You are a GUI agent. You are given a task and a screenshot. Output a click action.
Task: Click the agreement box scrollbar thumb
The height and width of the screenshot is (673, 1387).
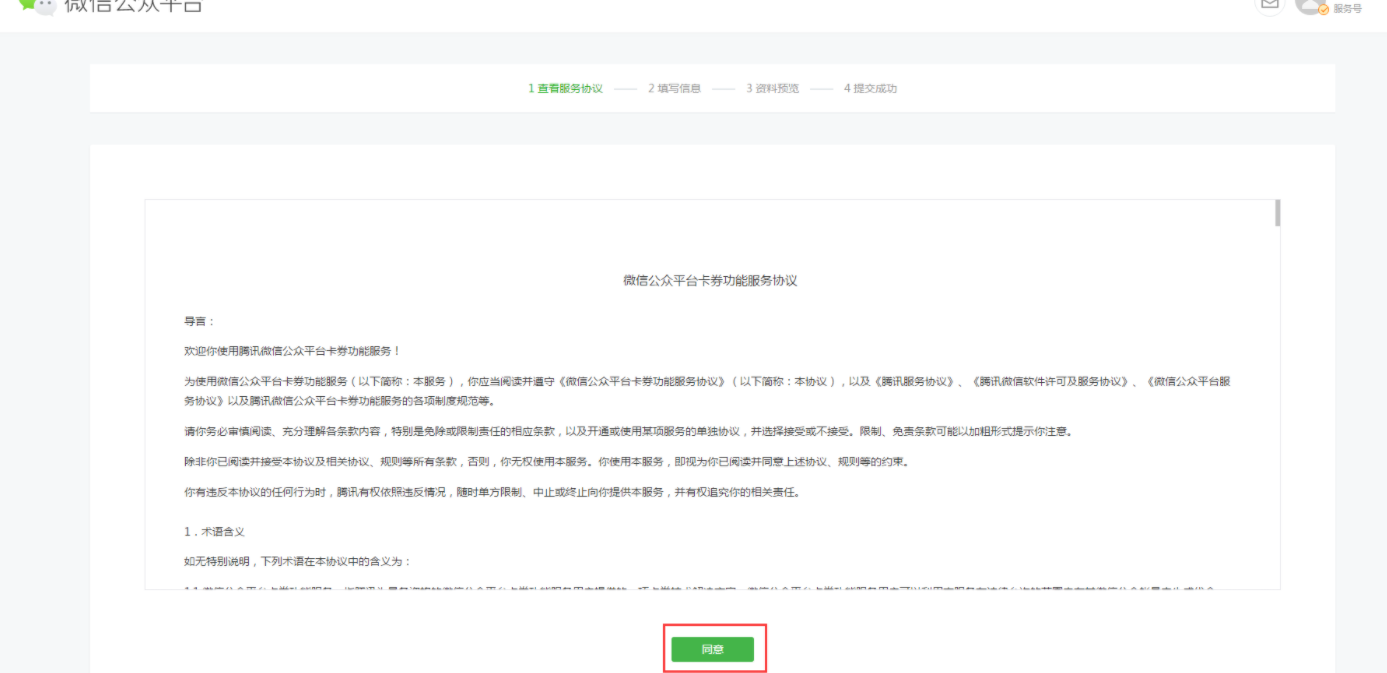coord(1277,213)
